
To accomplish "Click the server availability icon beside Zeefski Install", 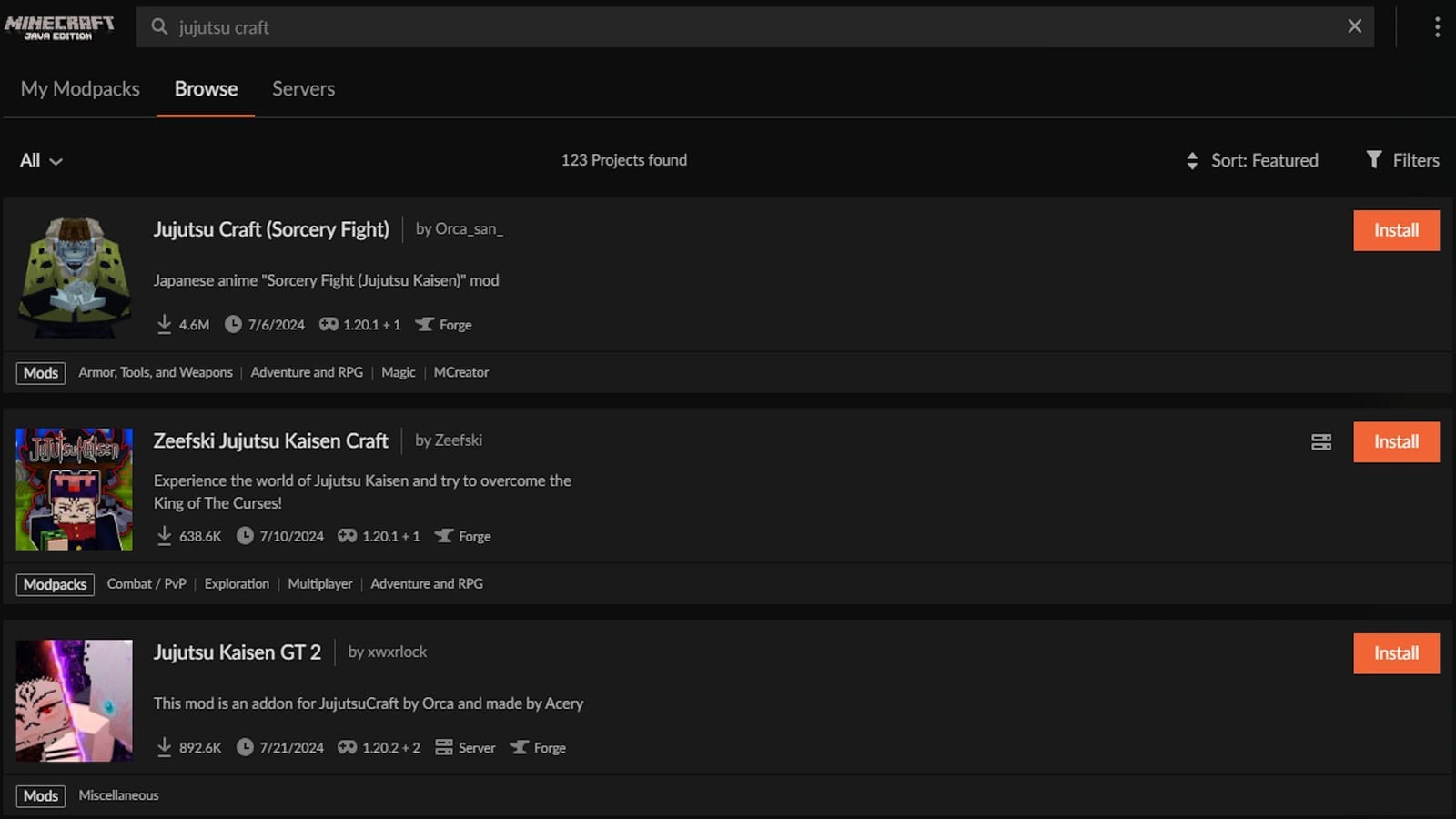I will pyautogui.click(x=1321, y=441).
